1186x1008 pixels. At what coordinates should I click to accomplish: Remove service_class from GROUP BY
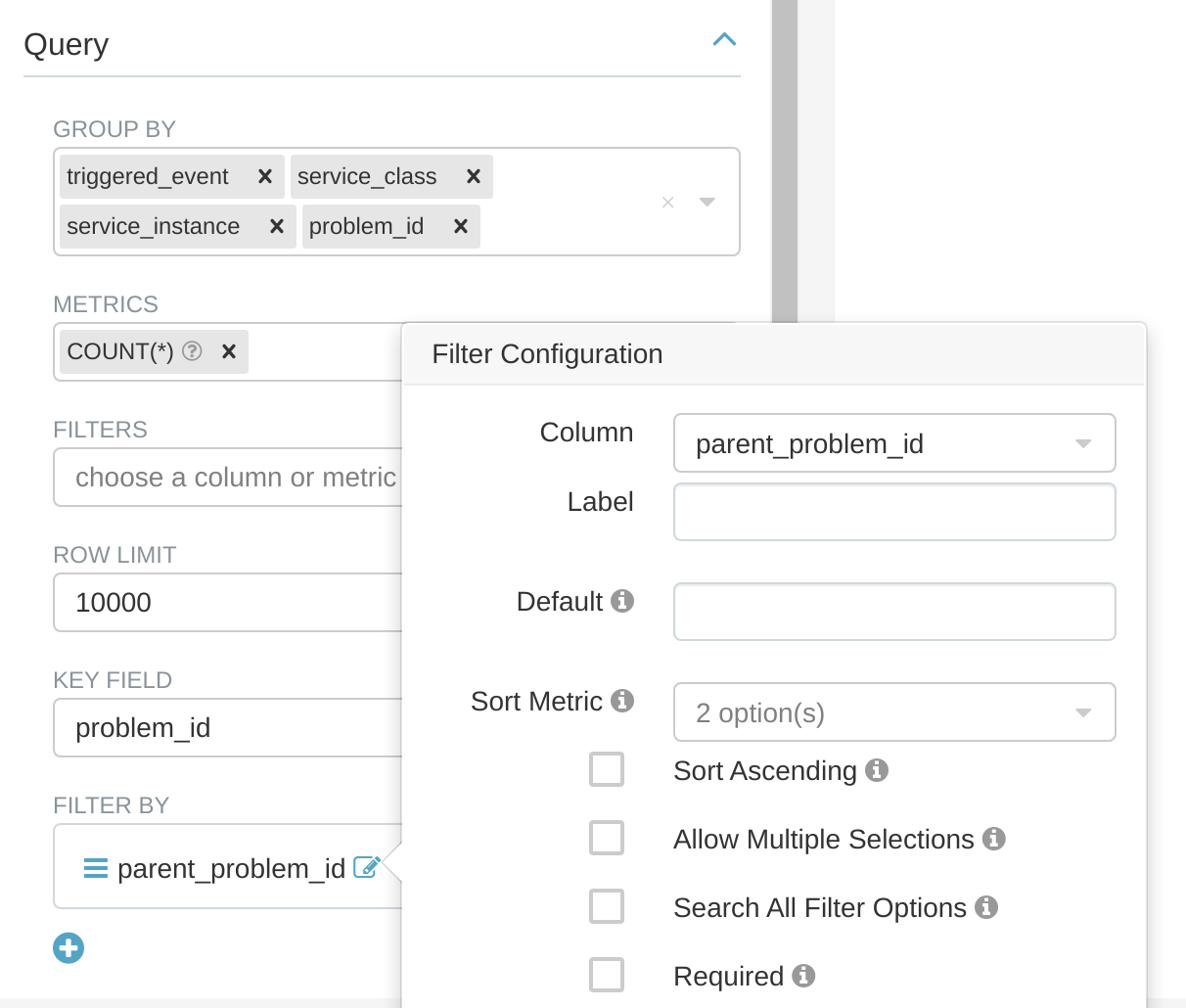tap(473, 176)
